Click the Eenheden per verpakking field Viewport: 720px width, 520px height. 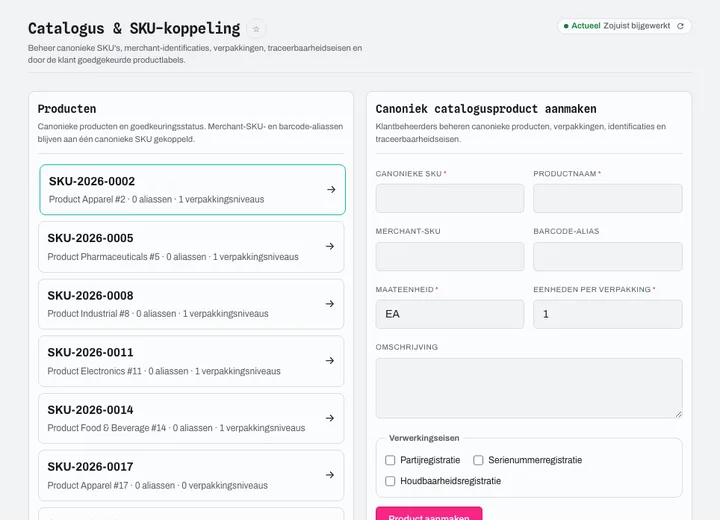[x=608, y=314]
